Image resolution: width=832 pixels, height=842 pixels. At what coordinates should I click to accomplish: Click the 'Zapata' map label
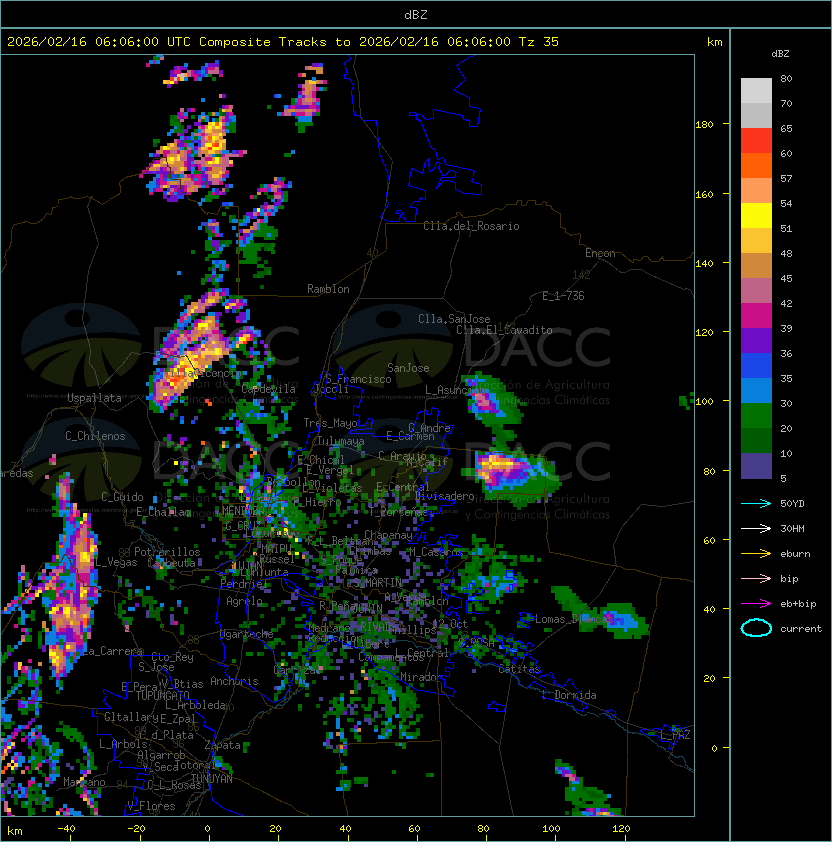pyautogui.click(x=222, y=745)
